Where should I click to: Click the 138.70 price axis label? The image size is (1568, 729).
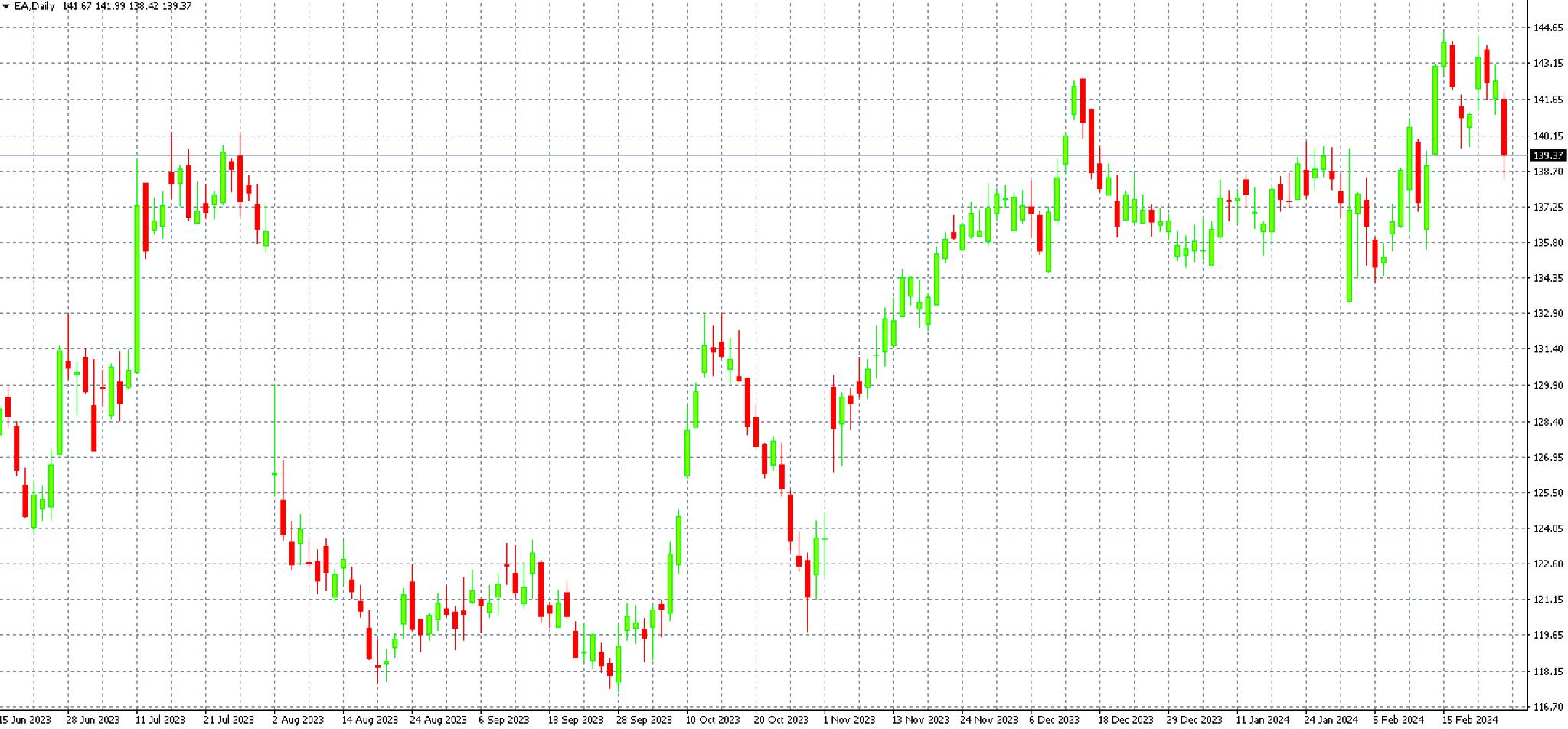[1548, 172]
